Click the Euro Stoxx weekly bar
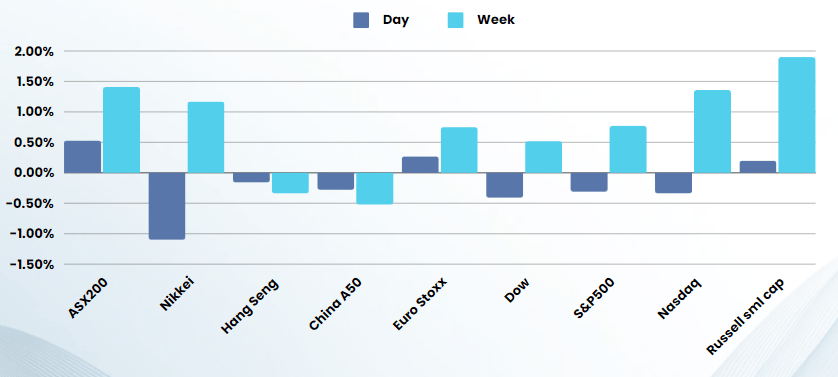 click(x=459, y=150)
